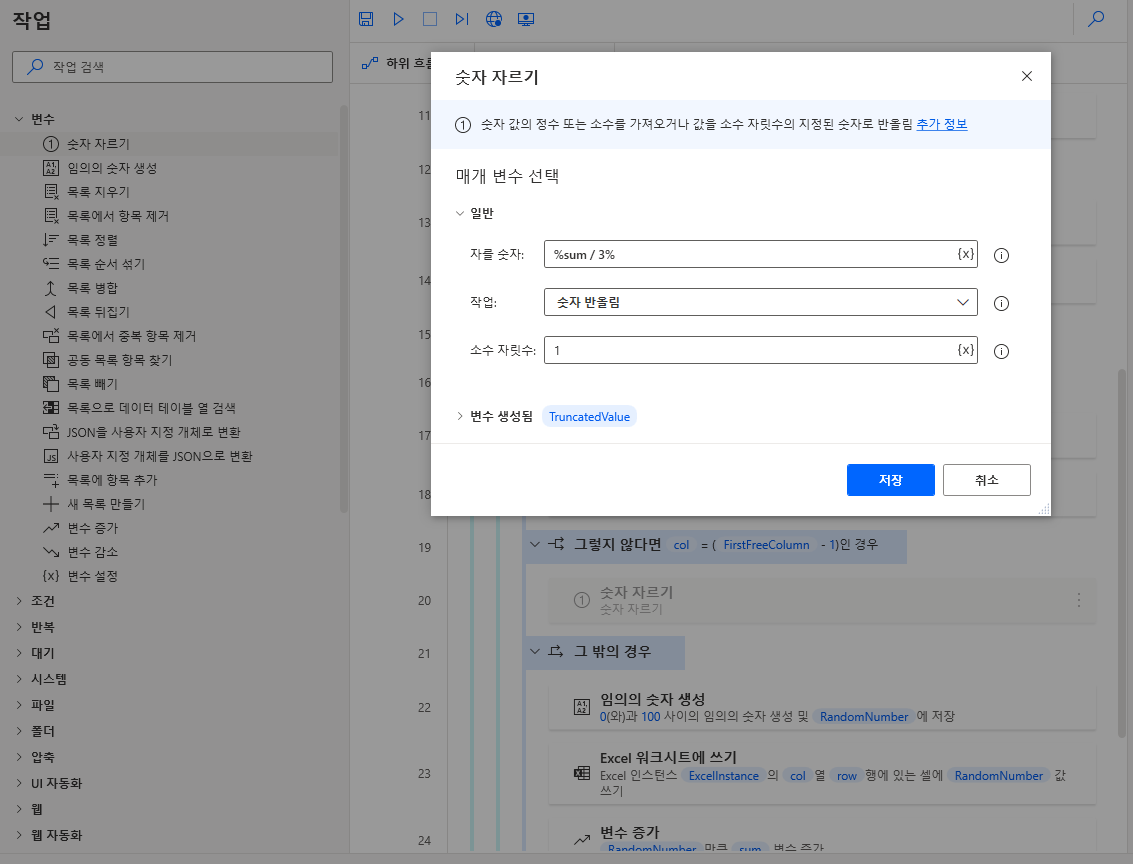Click the actions panel vertical scrollbar
This screenshot has width=1133, height=864.
coord(344,309)
